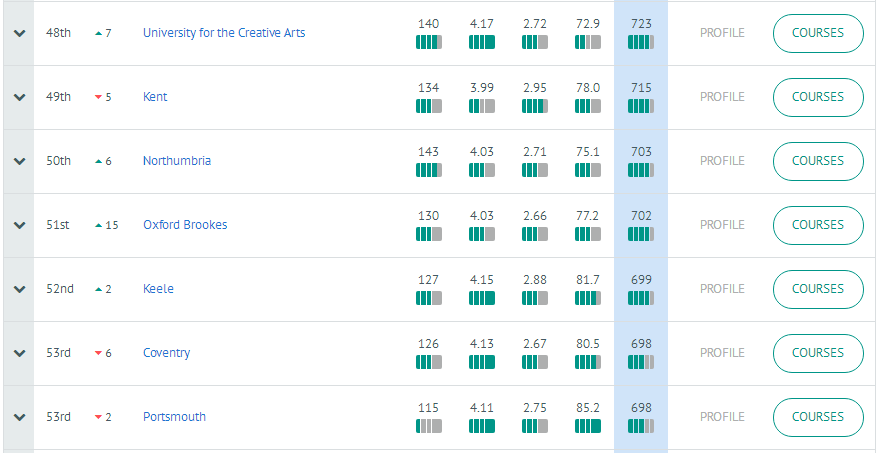880x453 pixels.
Task: Open the Northumbria profile
Action: pos(722,161)
